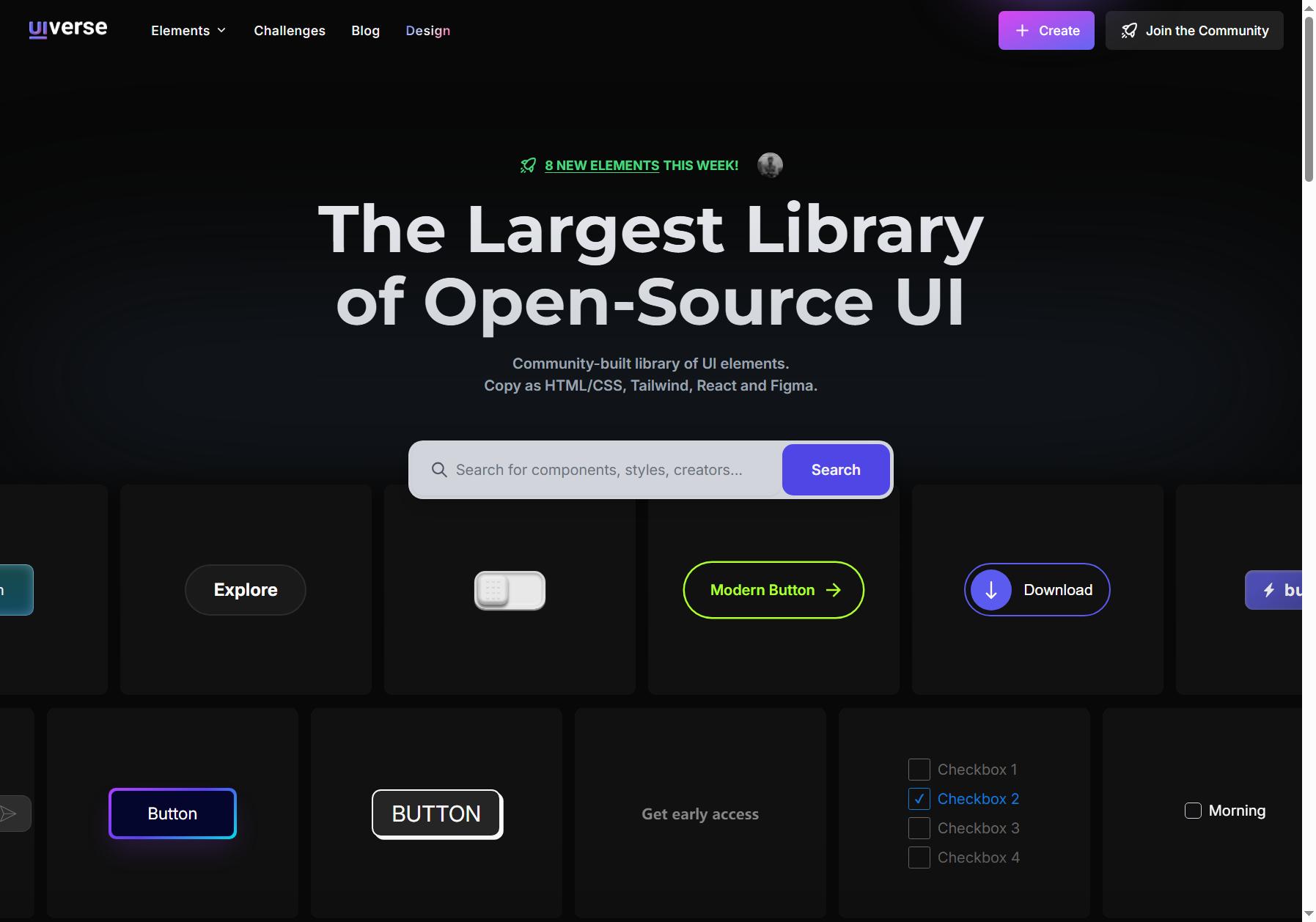Toggle the gray switch element
This screenshot has width=1316, height=922.
[510, 590]
